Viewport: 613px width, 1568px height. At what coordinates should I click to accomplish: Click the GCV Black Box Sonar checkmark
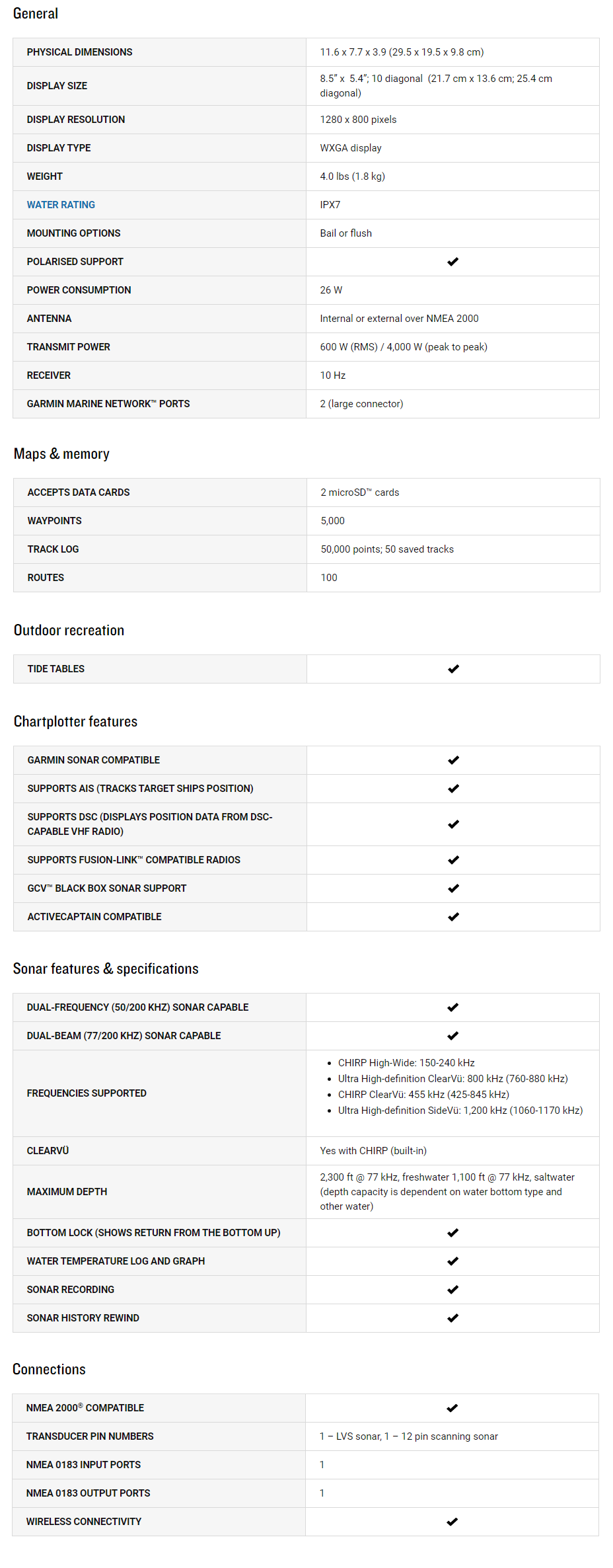453,888
